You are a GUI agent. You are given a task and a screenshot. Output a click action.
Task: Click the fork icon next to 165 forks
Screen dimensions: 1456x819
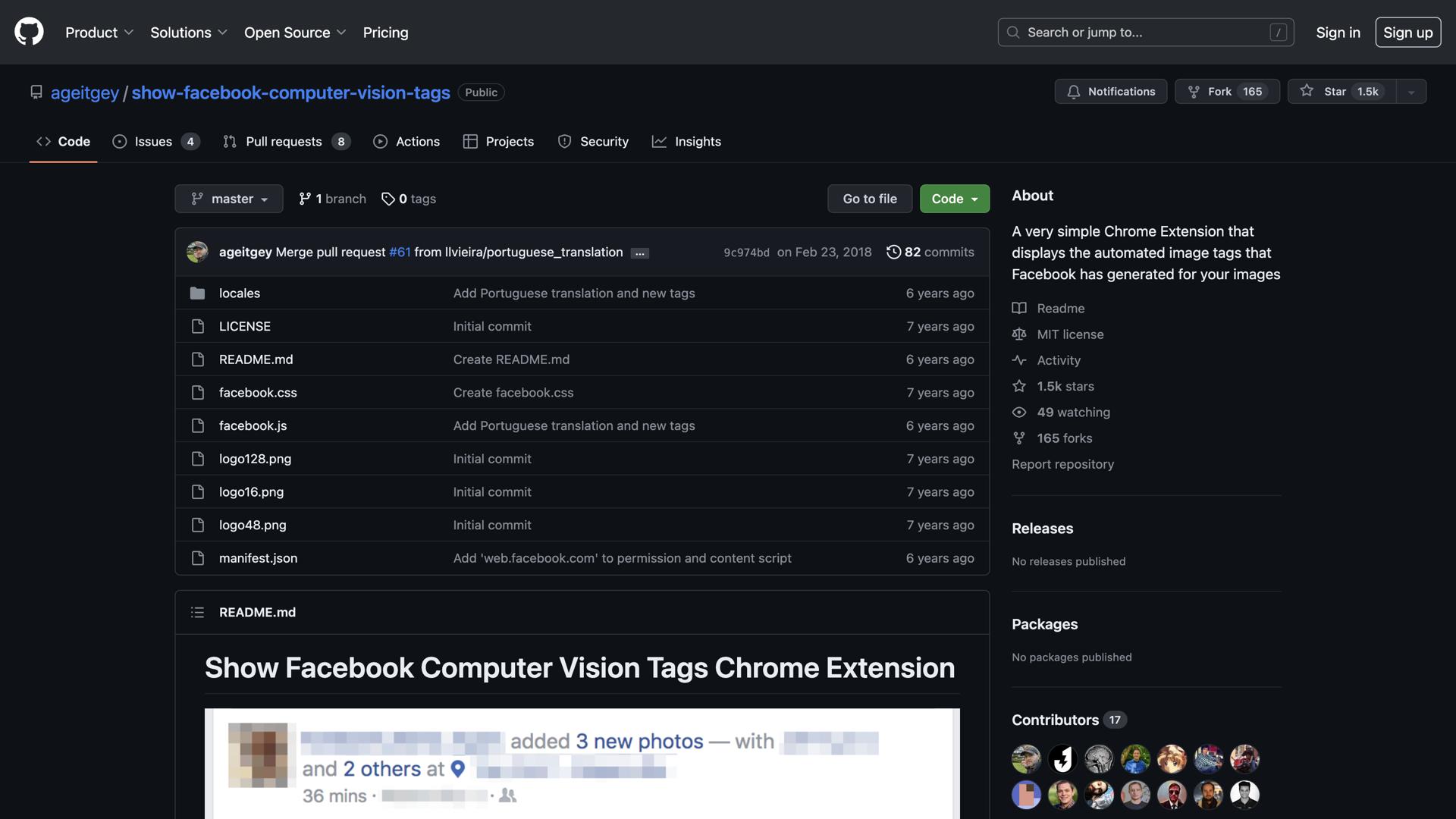[x=1018, y=438]
